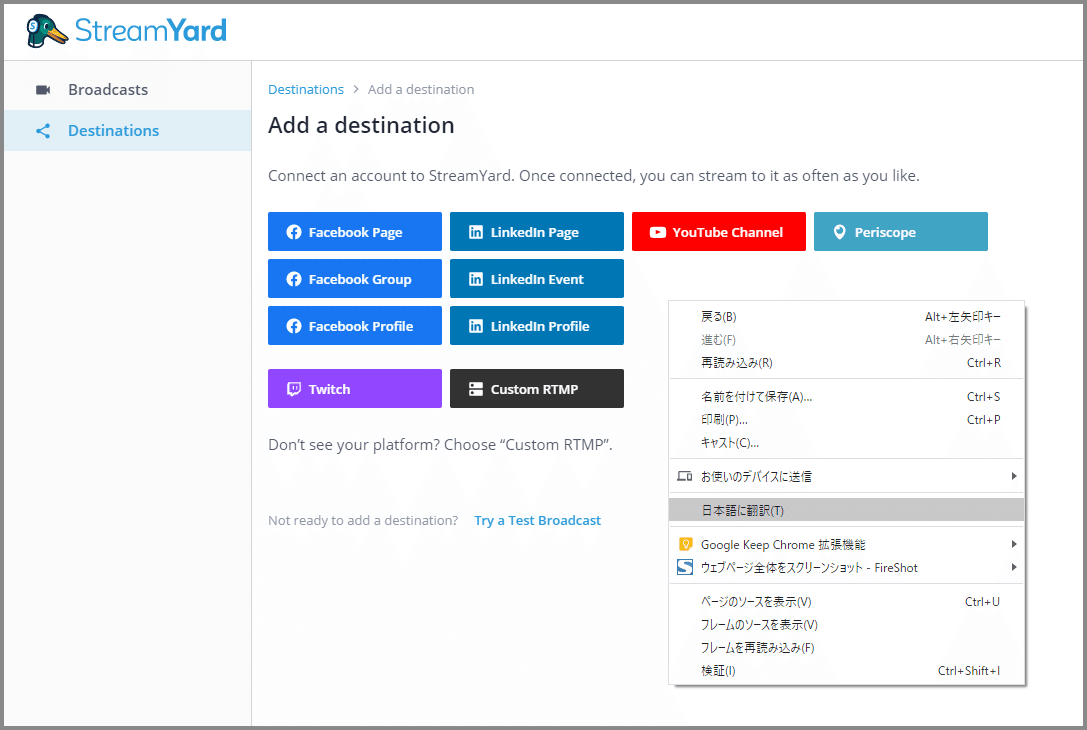This screenshot has height=730, width=1087.
Task: Click the Periscope pin icon
Action: pyautogui.click(x=839, y=232)
